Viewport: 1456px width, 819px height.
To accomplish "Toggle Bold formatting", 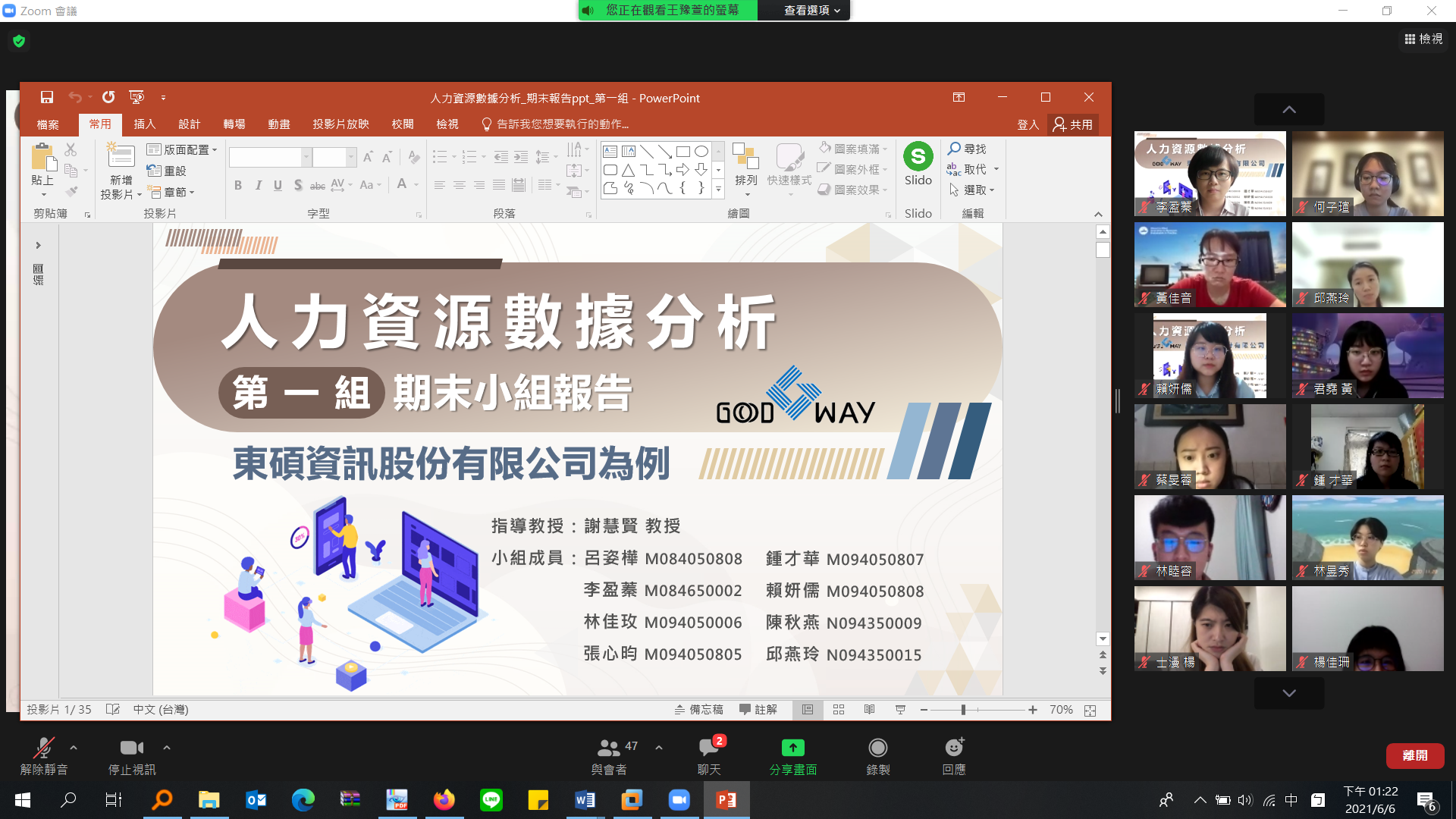I will pos(238,184).
